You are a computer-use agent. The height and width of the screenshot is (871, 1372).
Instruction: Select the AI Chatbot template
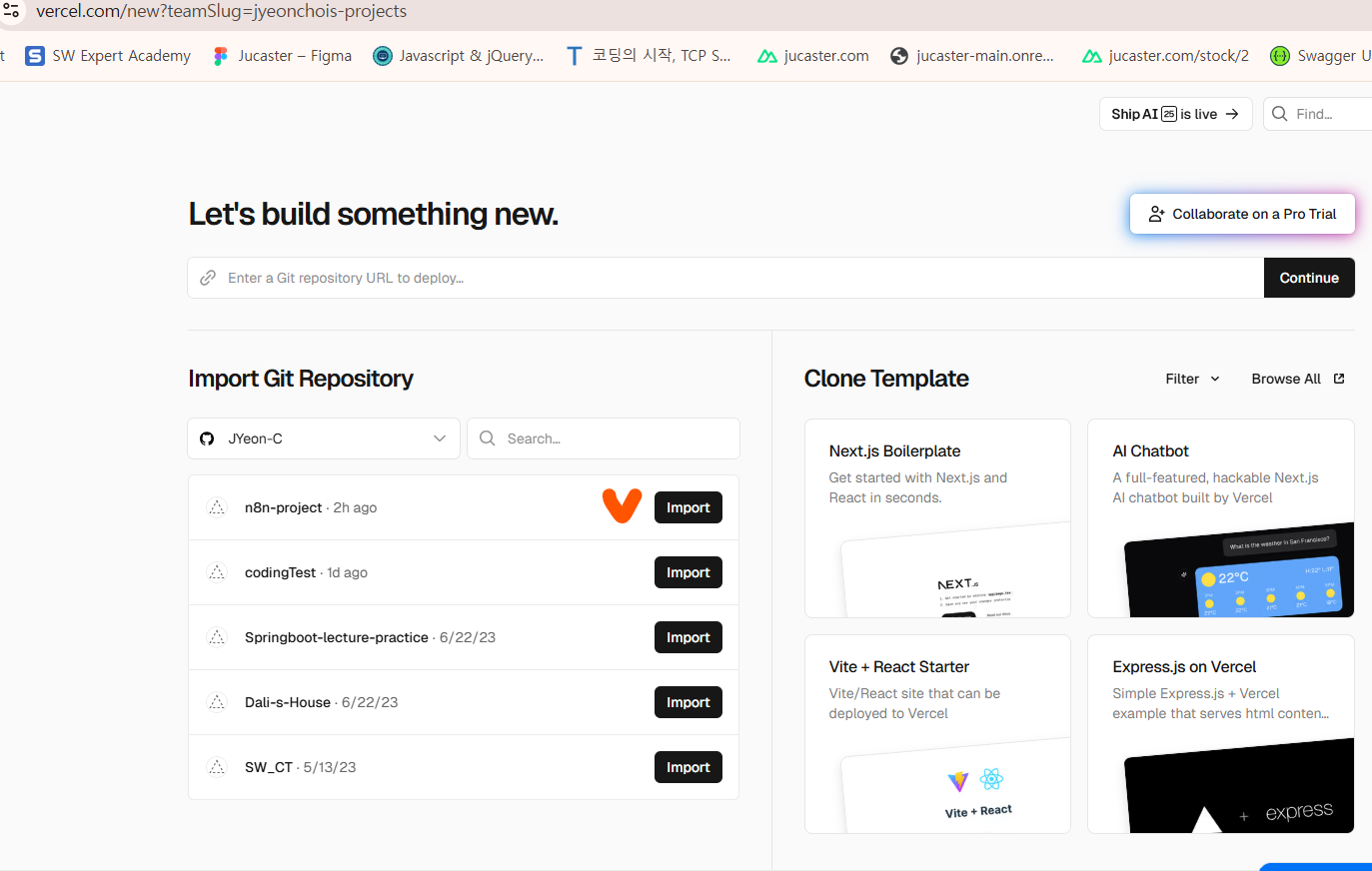click(x=1221, y=518)
